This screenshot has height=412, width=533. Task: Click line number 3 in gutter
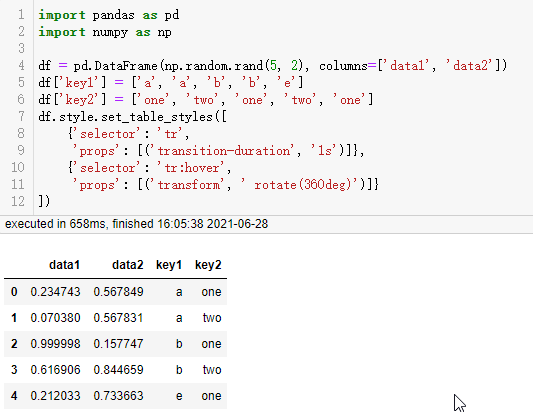[21, 48]
